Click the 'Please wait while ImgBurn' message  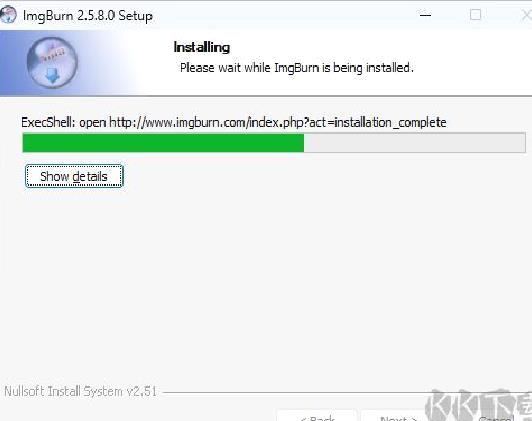tap(297, 68)
